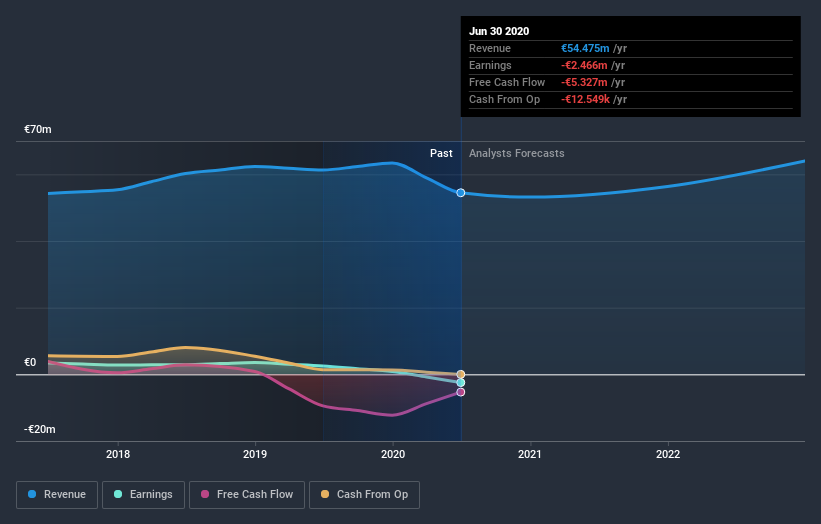This screenshot has height=524, width=821.
Task: Click the Free Cash Flow label in tooltip
Action: [x=507, y=82]
